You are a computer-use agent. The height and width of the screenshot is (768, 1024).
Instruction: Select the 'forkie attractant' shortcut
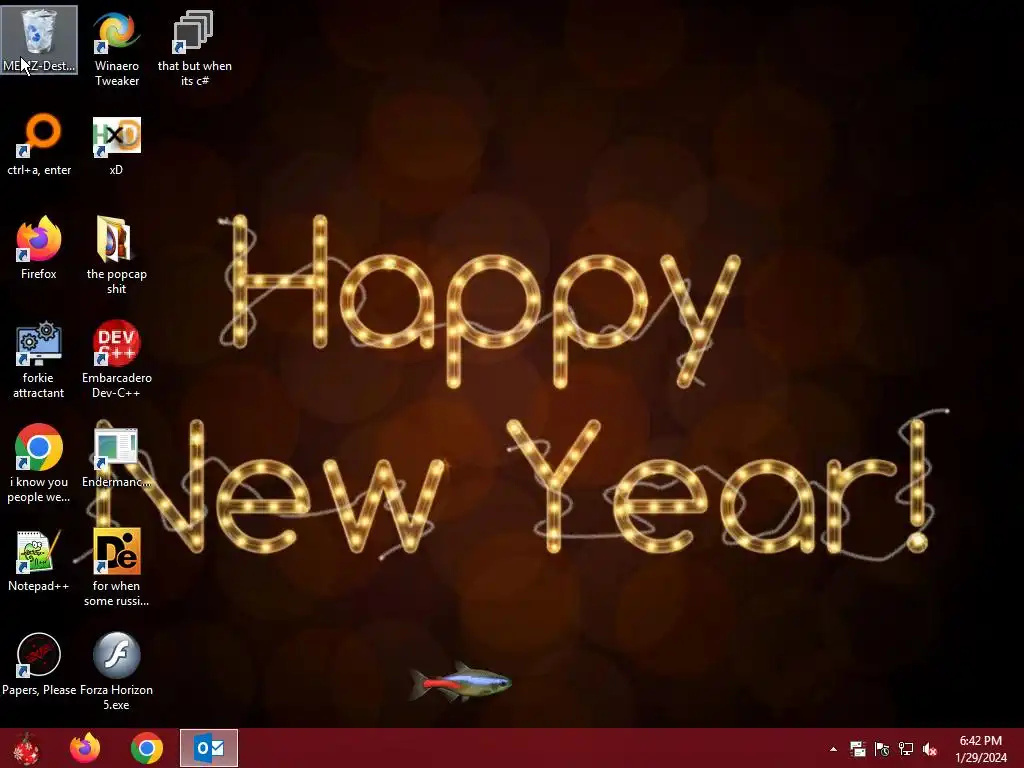[39, 360]
